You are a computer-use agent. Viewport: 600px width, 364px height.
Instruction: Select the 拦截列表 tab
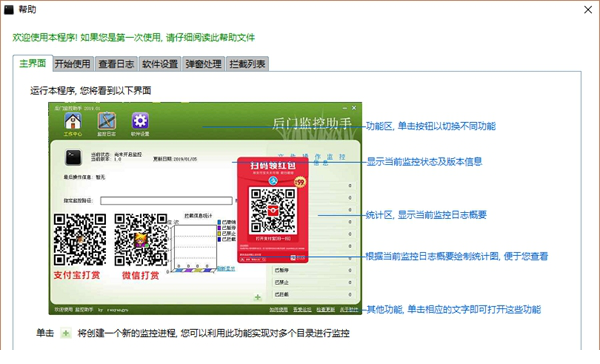coord(248,64)
